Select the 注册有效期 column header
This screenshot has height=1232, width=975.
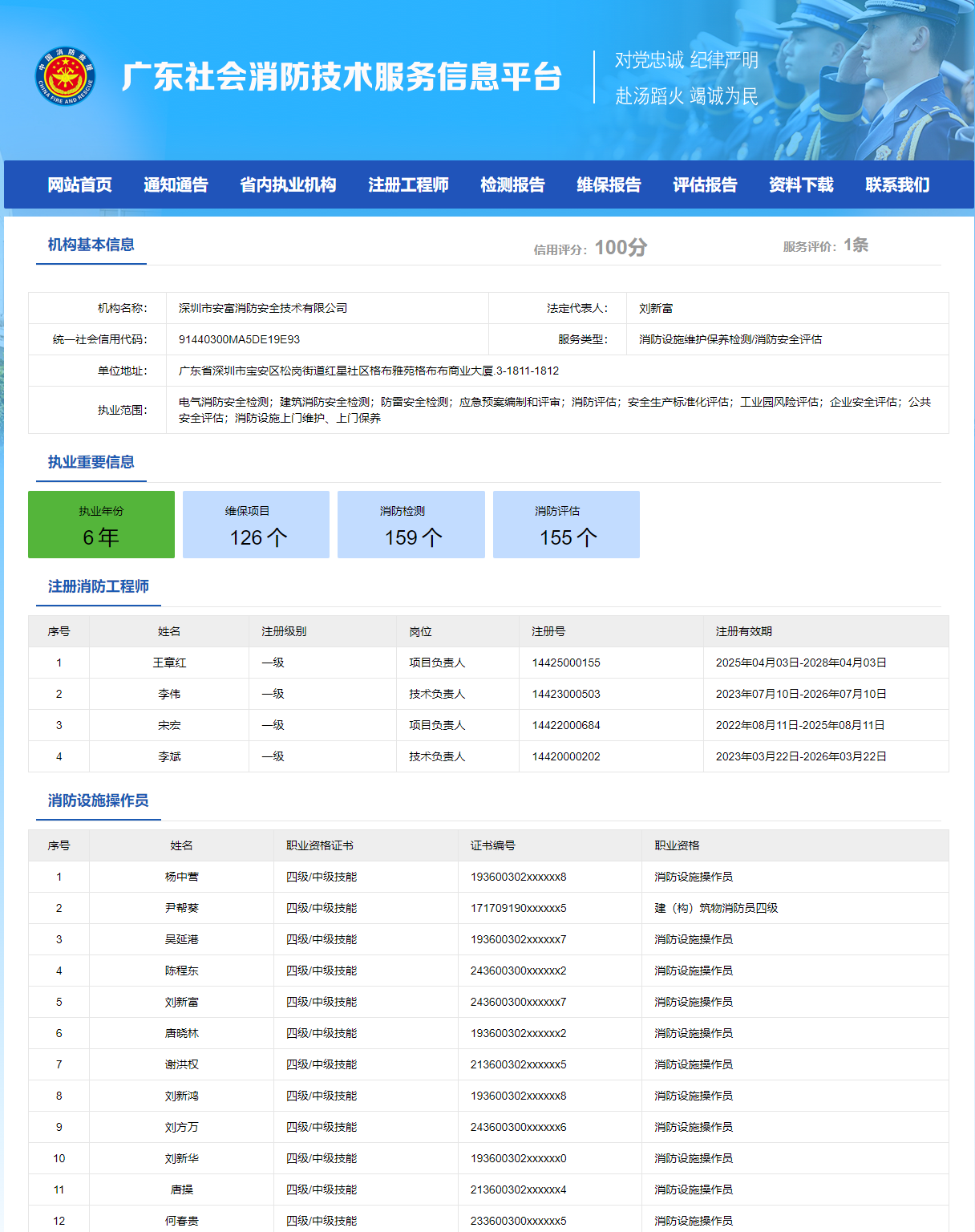(x=743, y=631)
